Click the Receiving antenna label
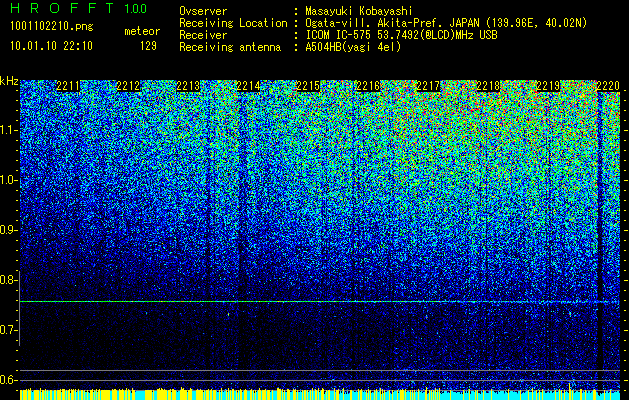Viewport: 629px width, 400px height. pyautogui.click(x=230, y=47)
